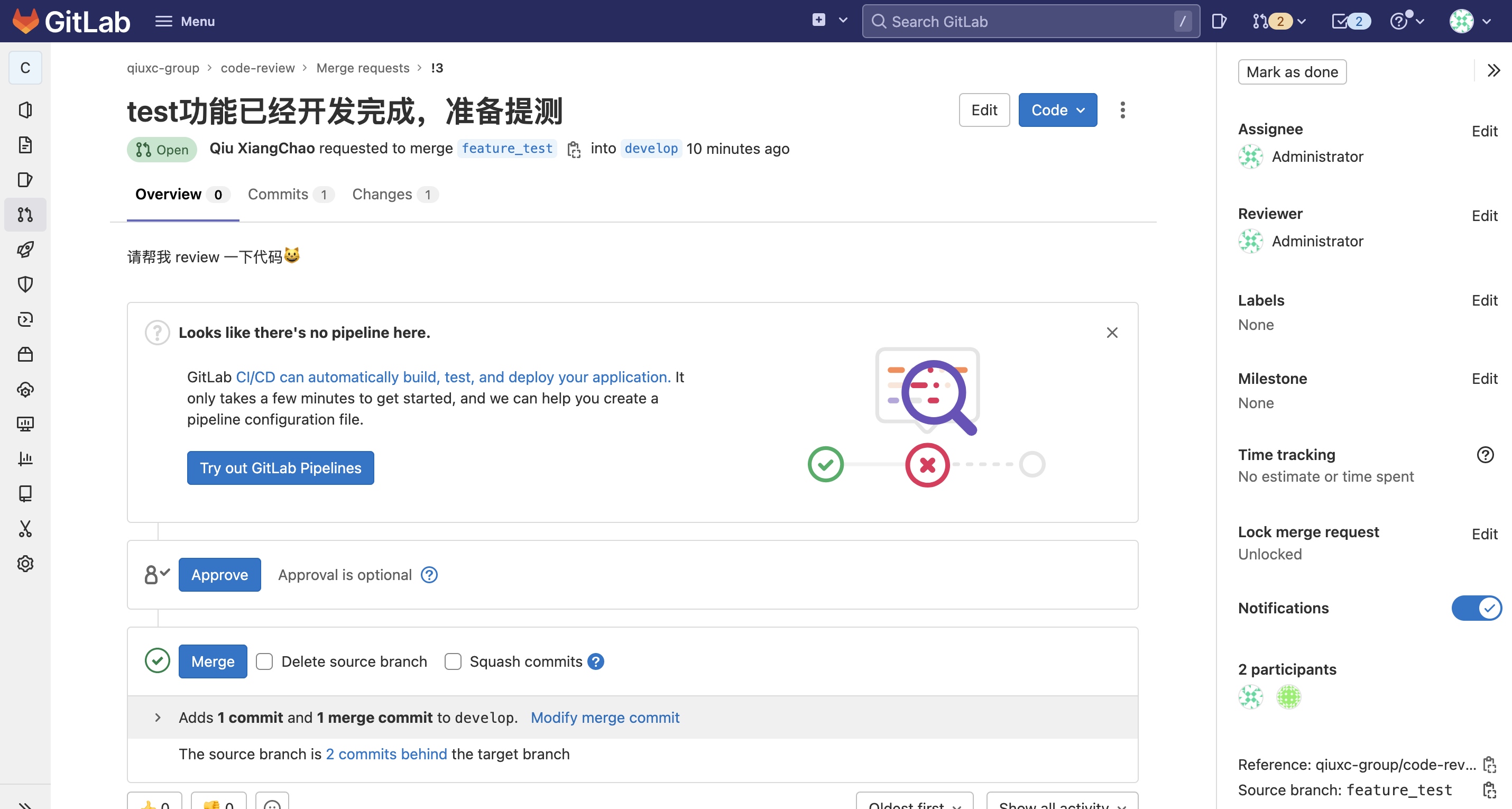Toggle the Notifications switch
This screenshot has height=809, width=1512.
coord(1476,608)
